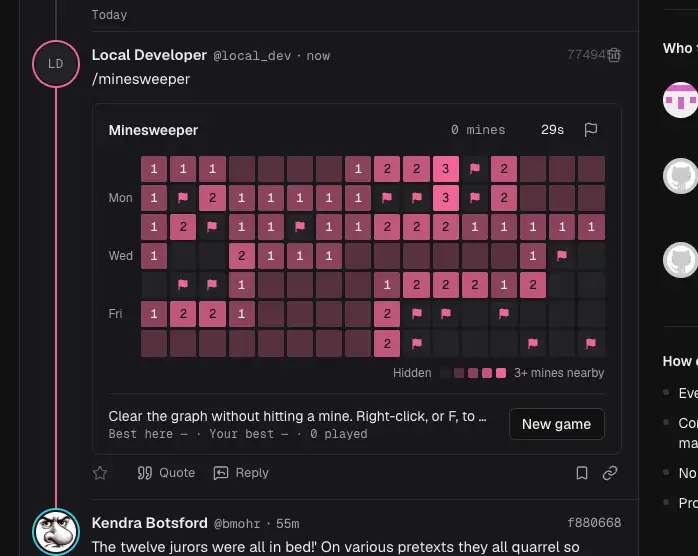This screenshot has height=556, width=698.
Task: Reveal hidden cell above the Fri row's first 1
Action: 154,285
